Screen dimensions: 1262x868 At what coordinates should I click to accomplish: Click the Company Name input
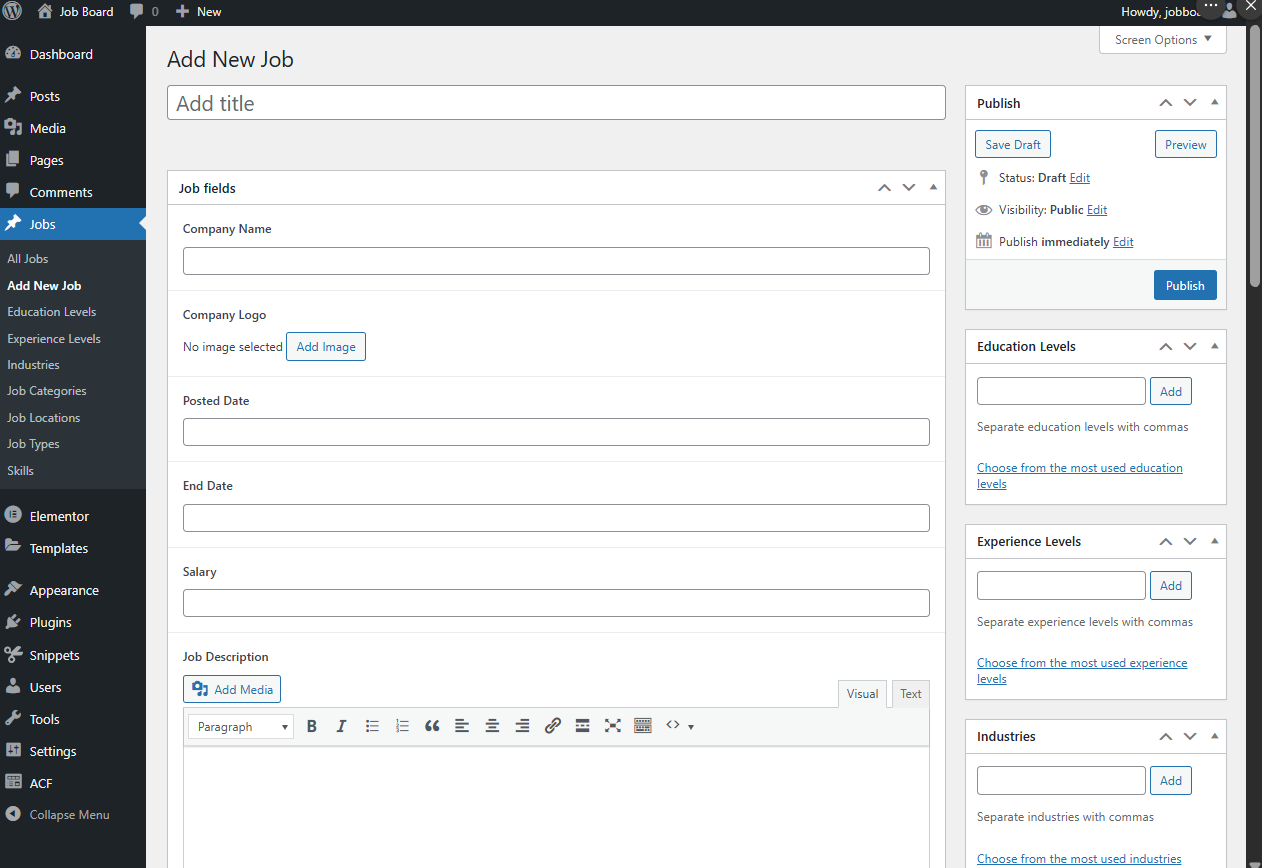pos(556,261)
